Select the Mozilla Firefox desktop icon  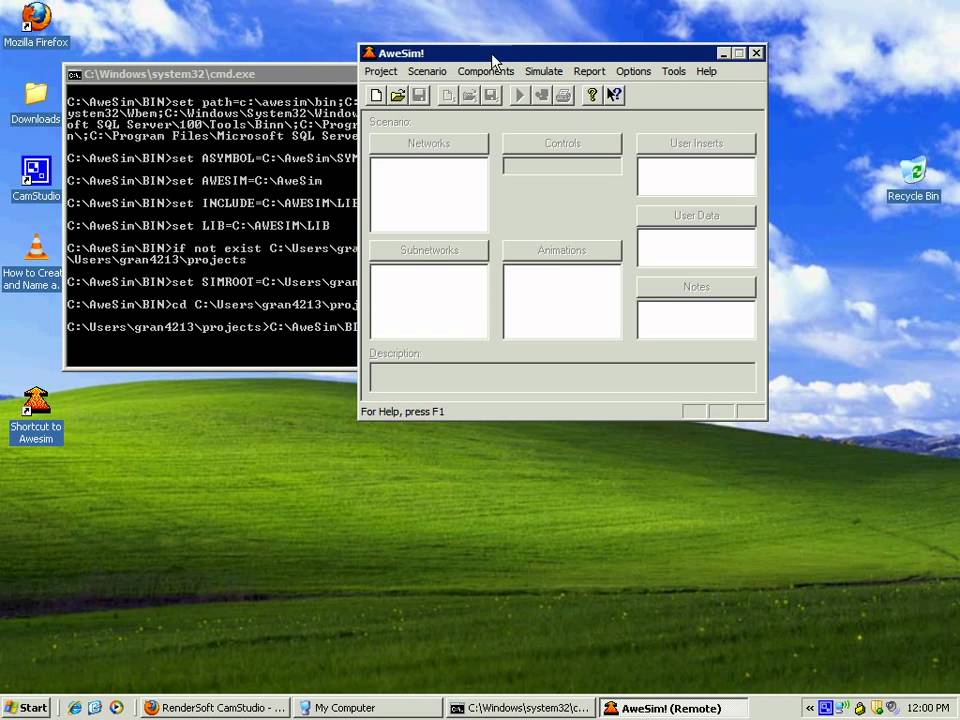[36, 25]
